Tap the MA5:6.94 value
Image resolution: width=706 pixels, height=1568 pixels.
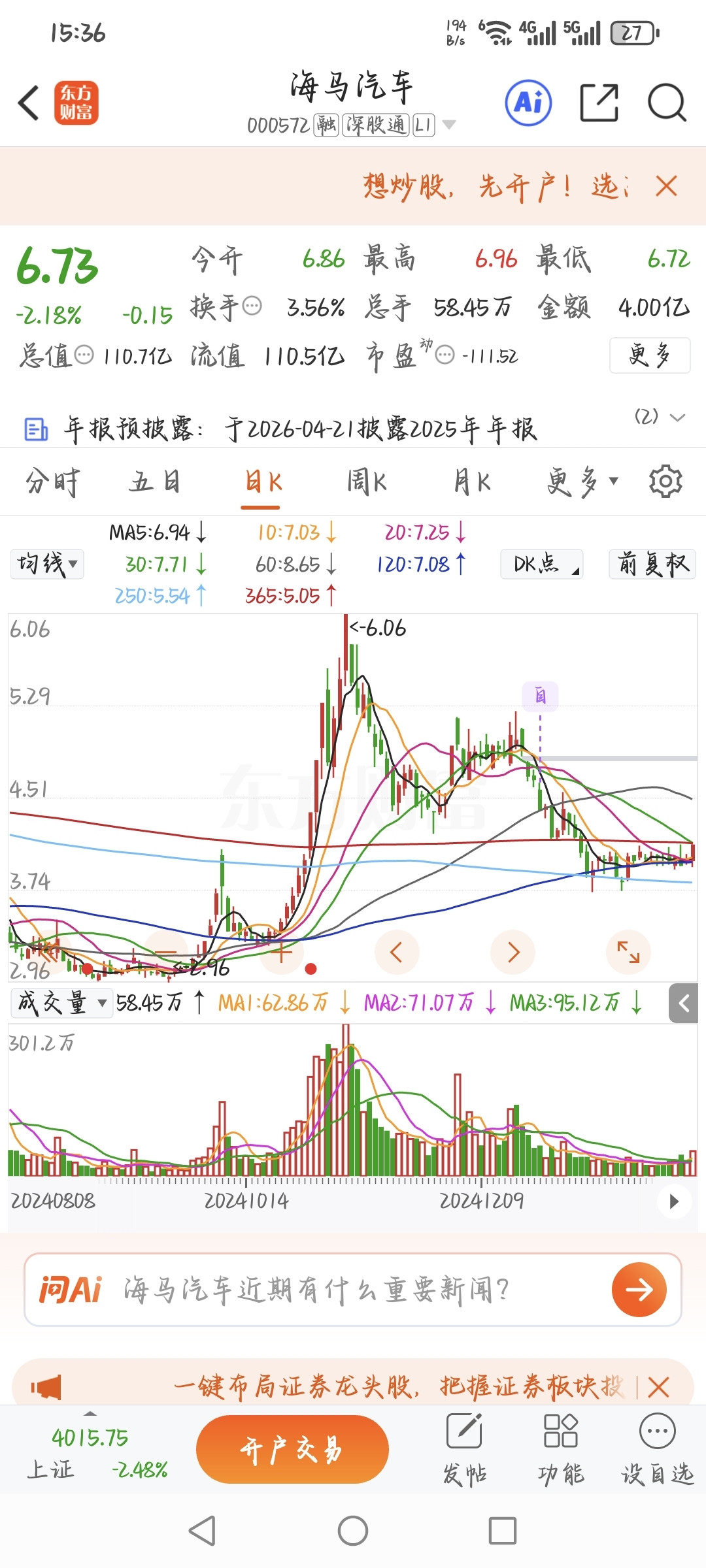click(x=158, y=532)
